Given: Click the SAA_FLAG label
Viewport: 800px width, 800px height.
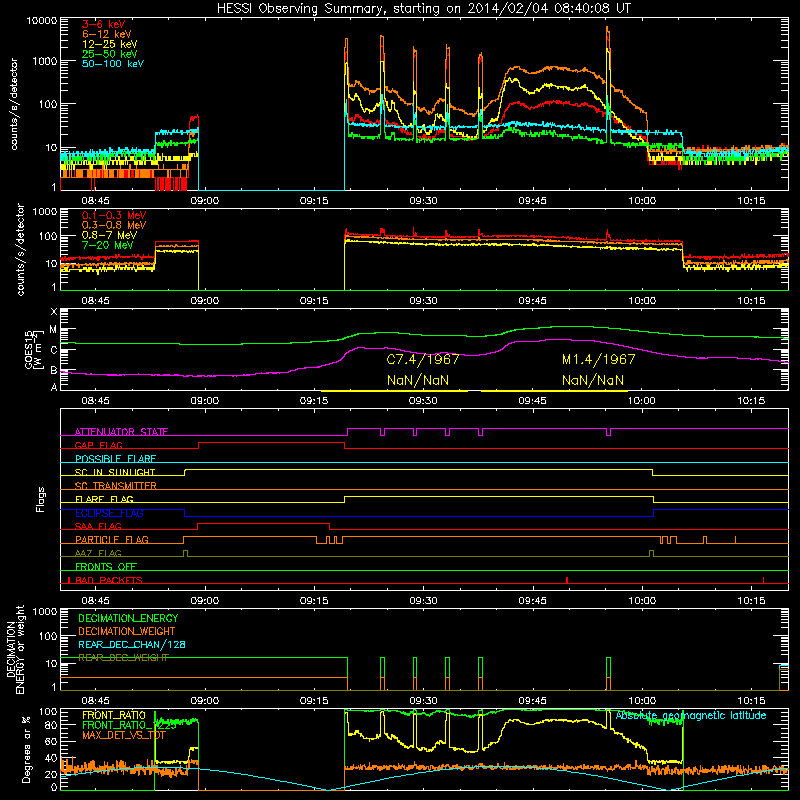Looking at the screenshot, I should tap(98, 526).
